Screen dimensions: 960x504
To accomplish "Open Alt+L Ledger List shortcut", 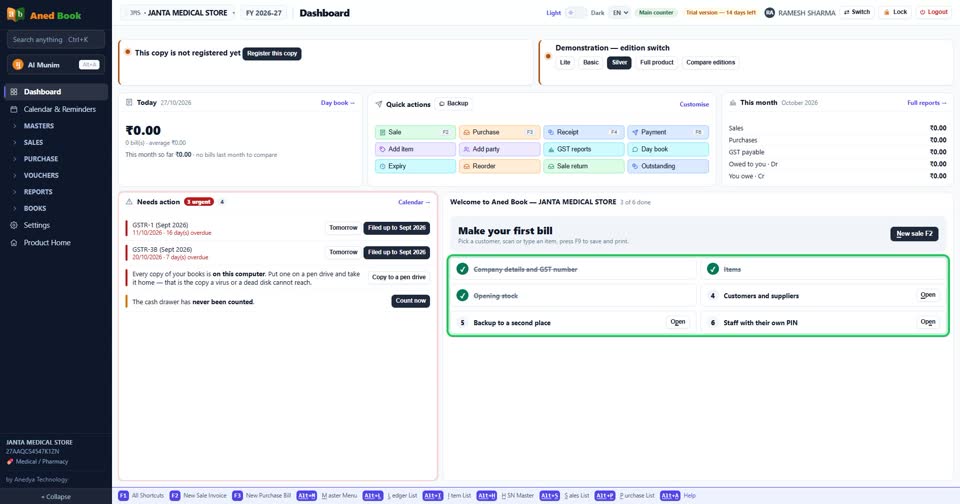I will (391, 496).
